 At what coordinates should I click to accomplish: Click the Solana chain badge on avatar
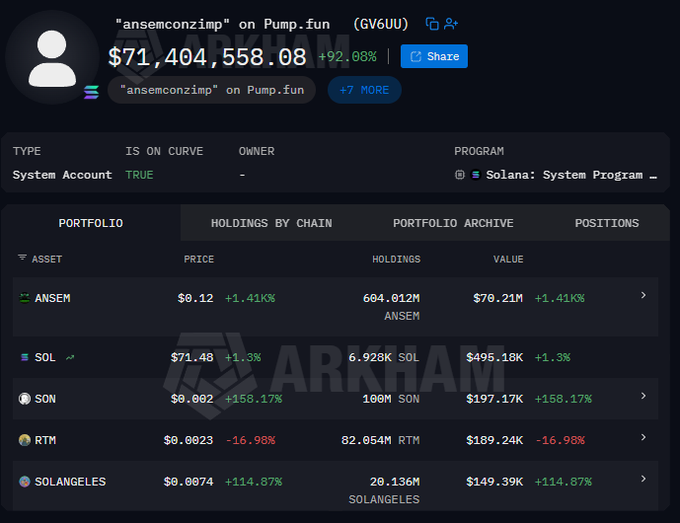91,92
